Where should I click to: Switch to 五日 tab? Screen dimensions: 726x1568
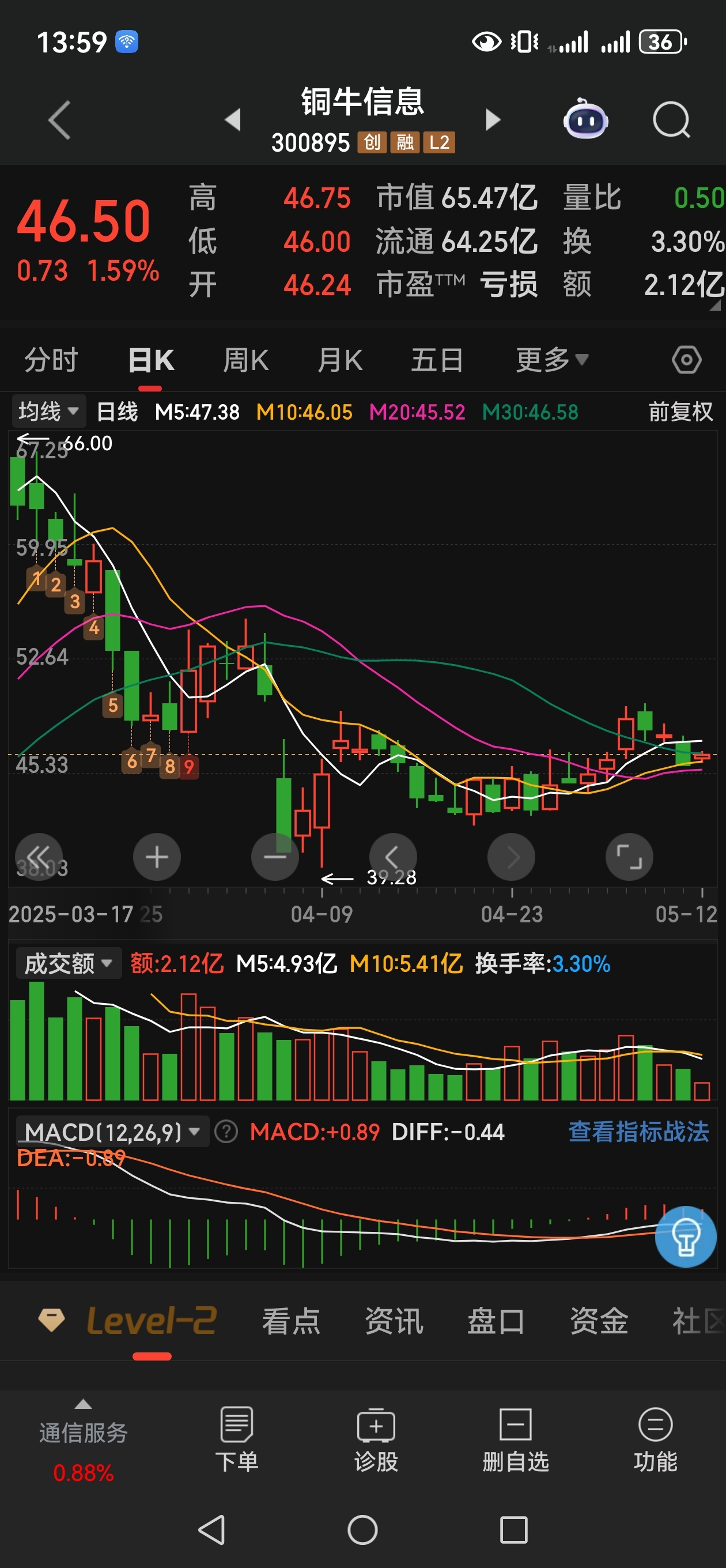tap(437, 360)
